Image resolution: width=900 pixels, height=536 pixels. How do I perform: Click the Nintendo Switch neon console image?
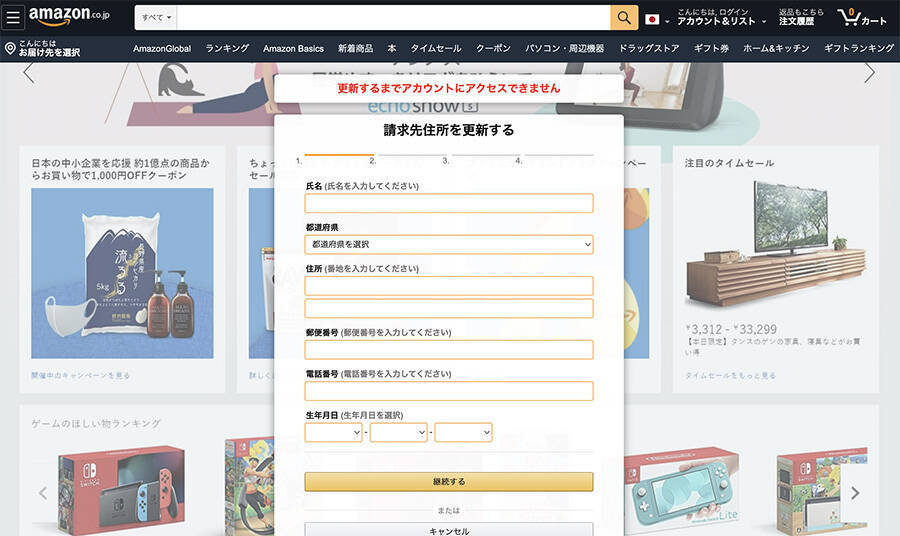[122, 490]
